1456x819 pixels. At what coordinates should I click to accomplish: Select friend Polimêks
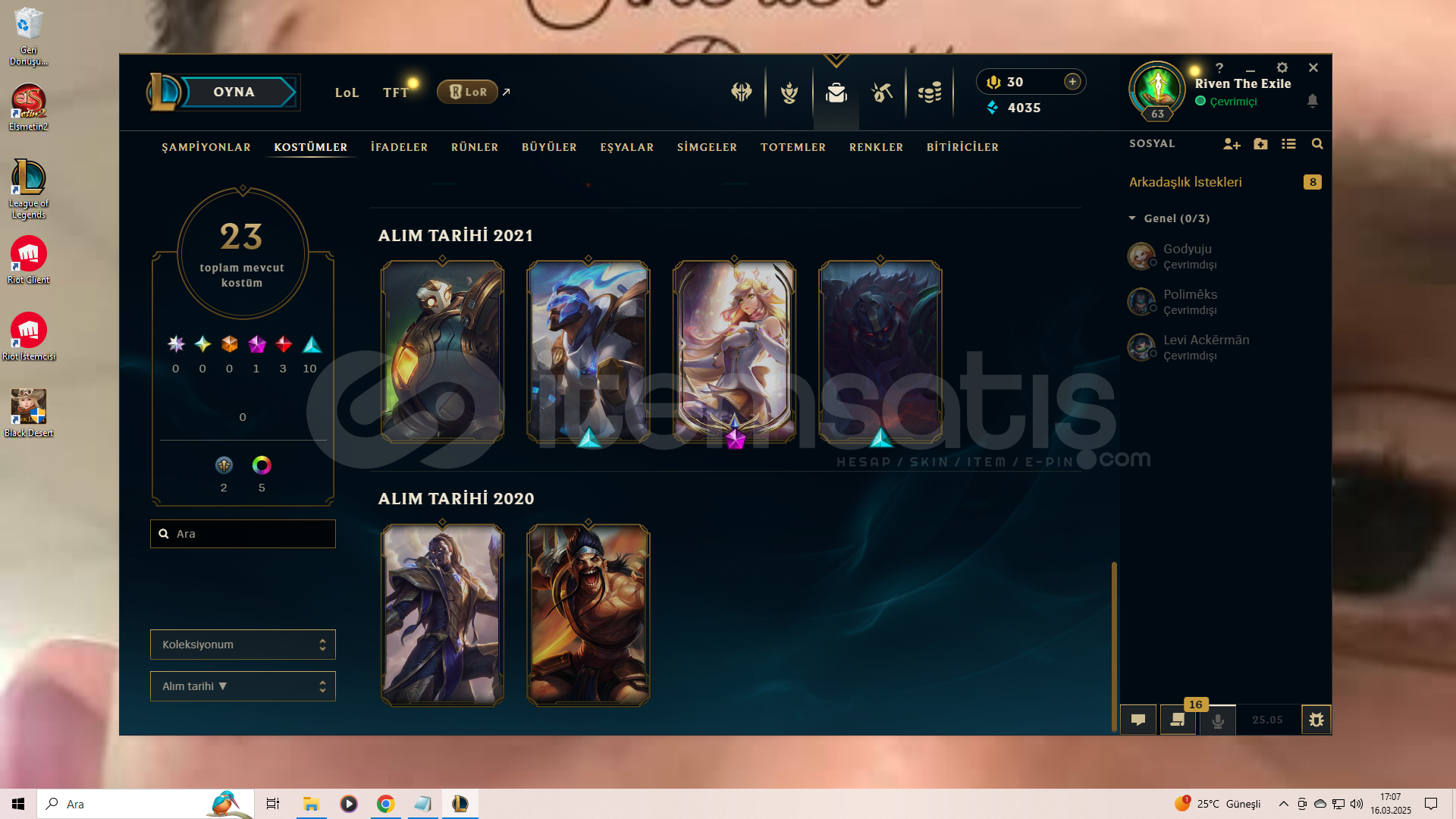[x=1225, y=302]
